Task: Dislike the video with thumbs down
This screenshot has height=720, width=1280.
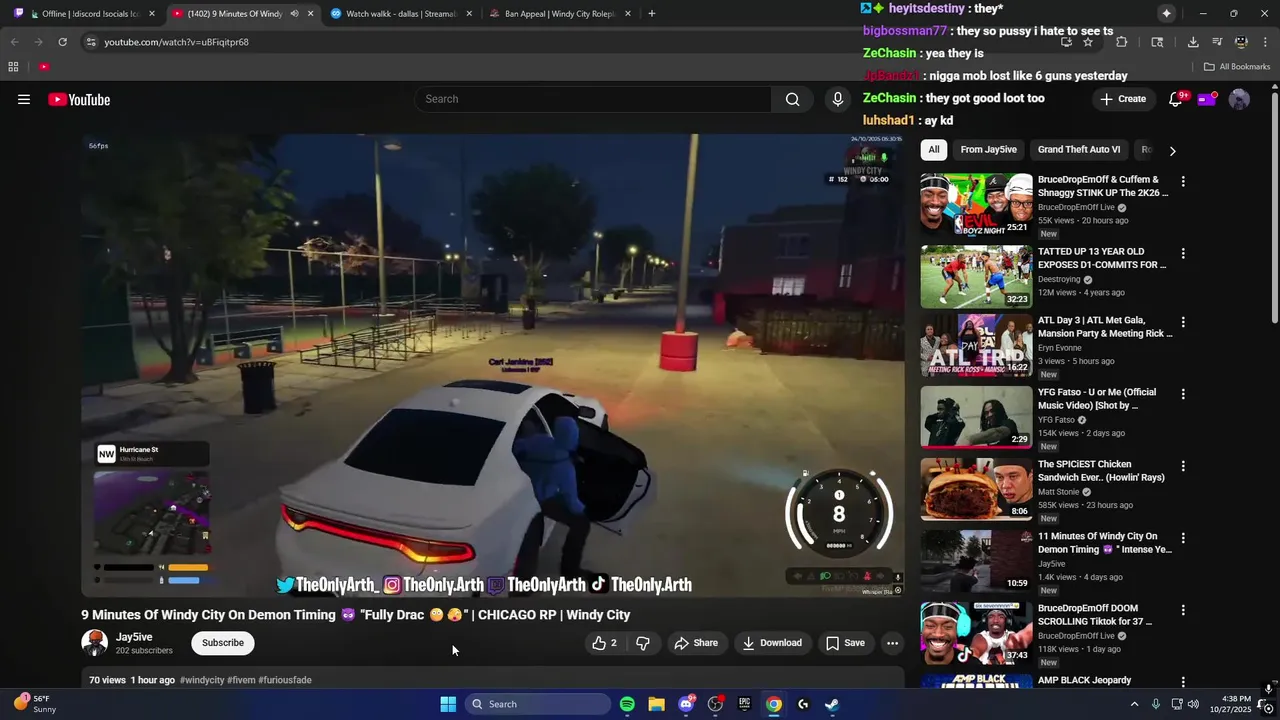Action: tap(643, 643)
